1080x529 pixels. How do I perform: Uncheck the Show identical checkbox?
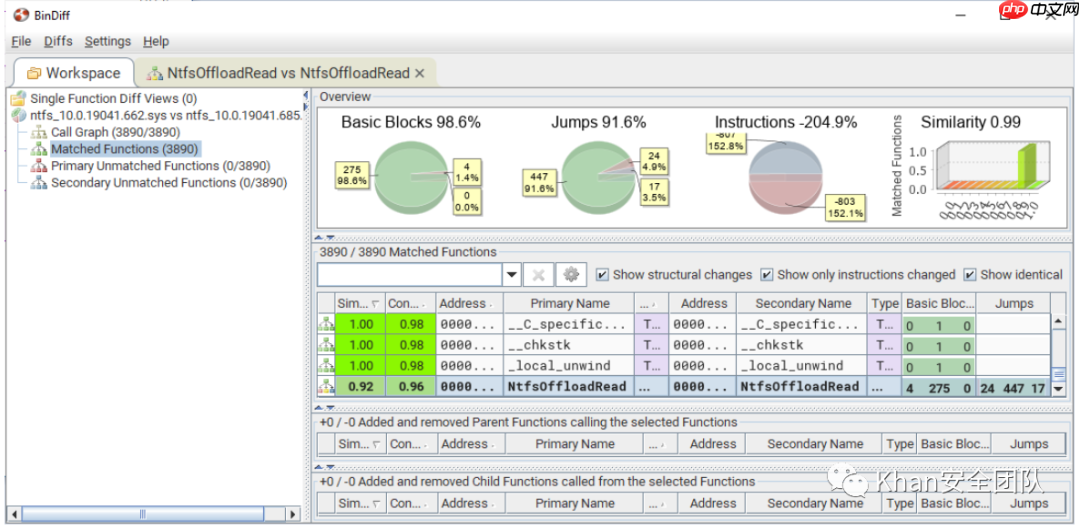(x=970, y=275)
